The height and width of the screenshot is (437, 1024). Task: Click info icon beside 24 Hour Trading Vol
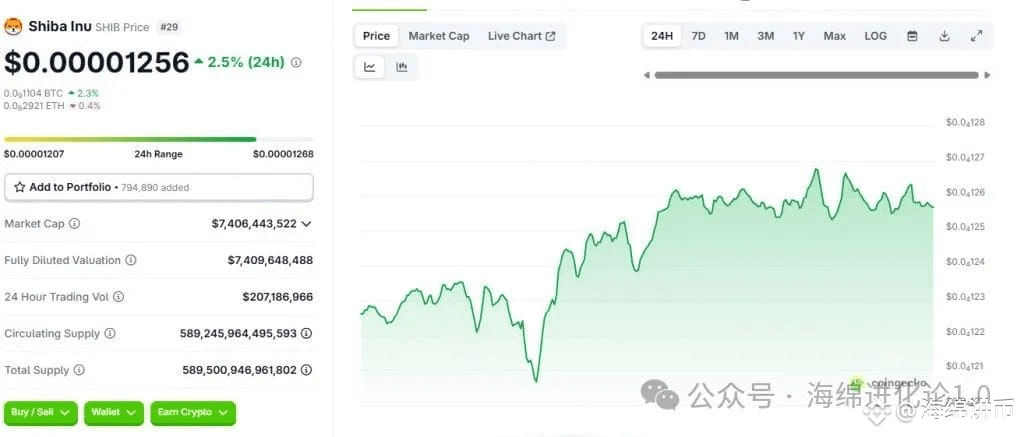pos(118,297)
